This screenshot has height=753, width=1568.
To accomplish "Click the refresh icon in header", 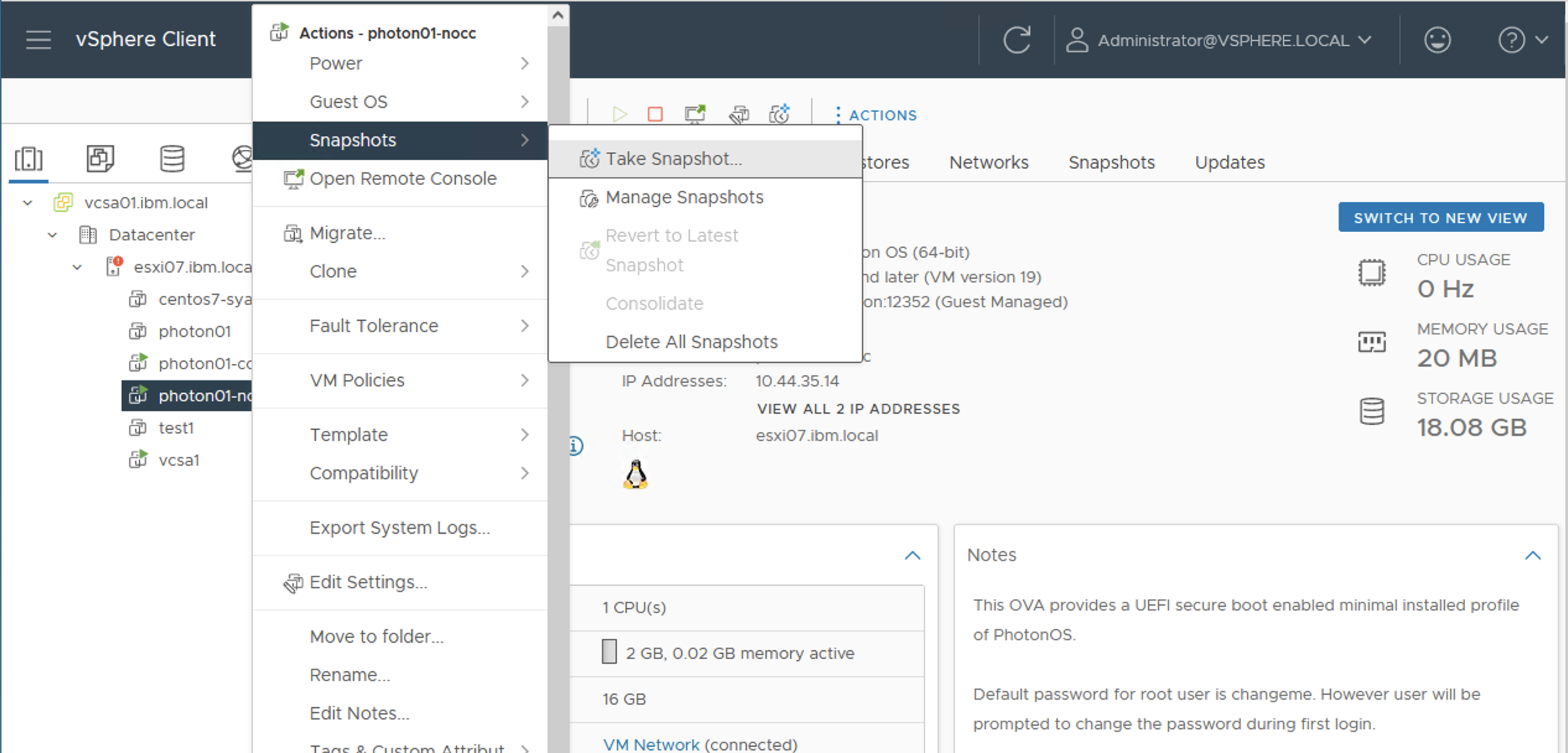I will tap(1016, 40).
